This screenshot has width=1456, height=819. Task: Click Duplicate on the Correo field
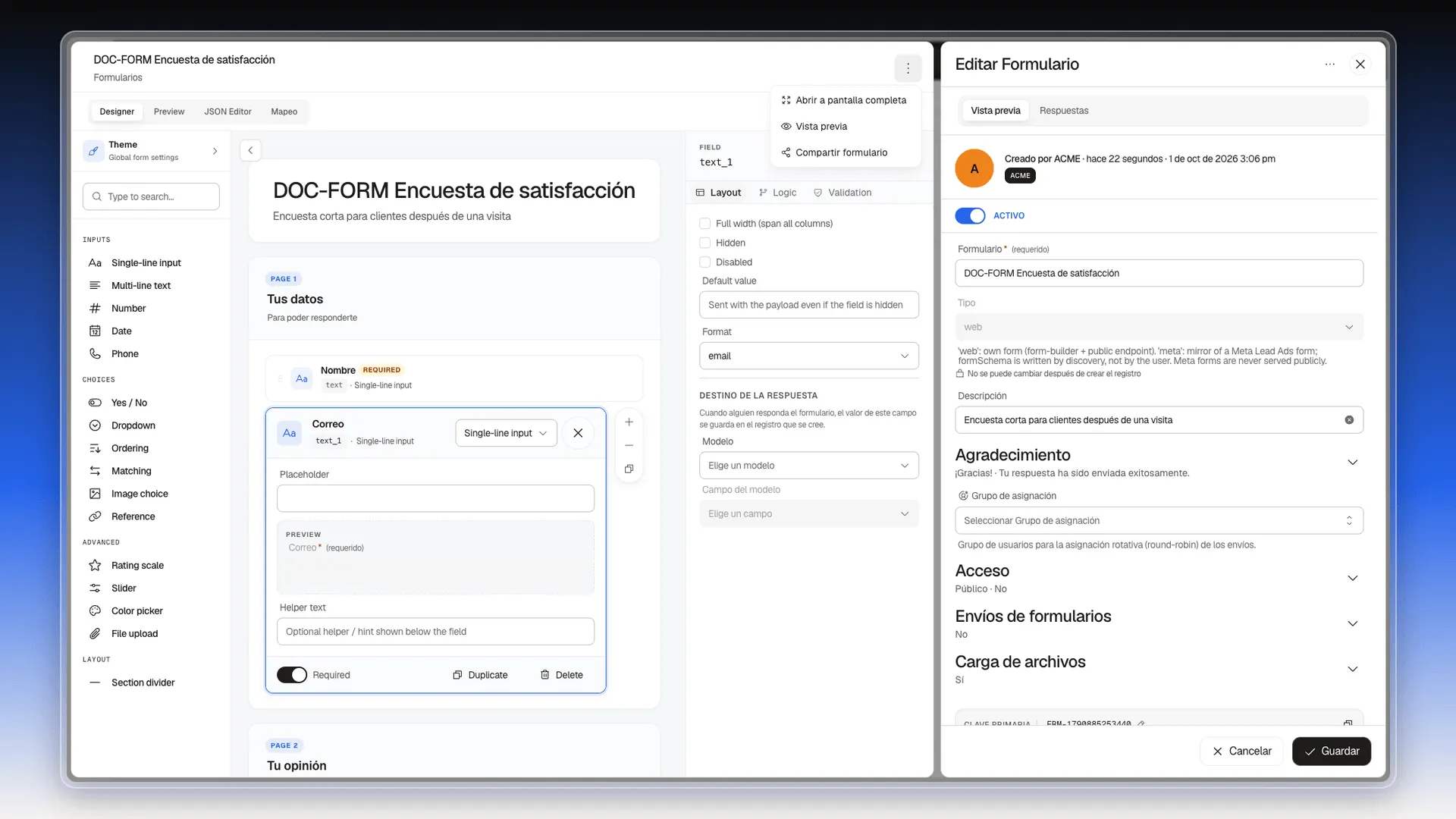click(480, 675)
